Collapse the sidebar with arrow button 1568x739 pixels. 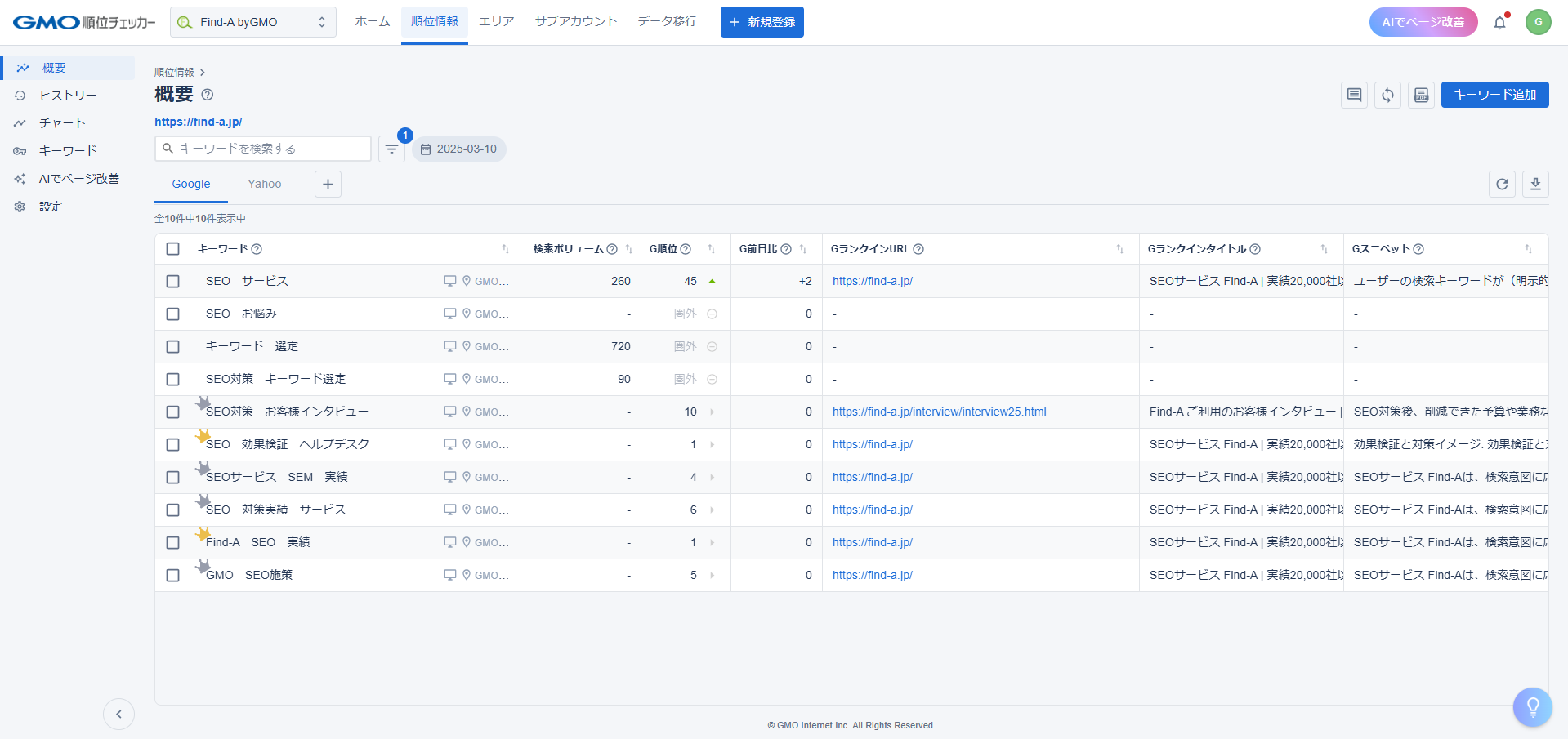tap(118, 715)
